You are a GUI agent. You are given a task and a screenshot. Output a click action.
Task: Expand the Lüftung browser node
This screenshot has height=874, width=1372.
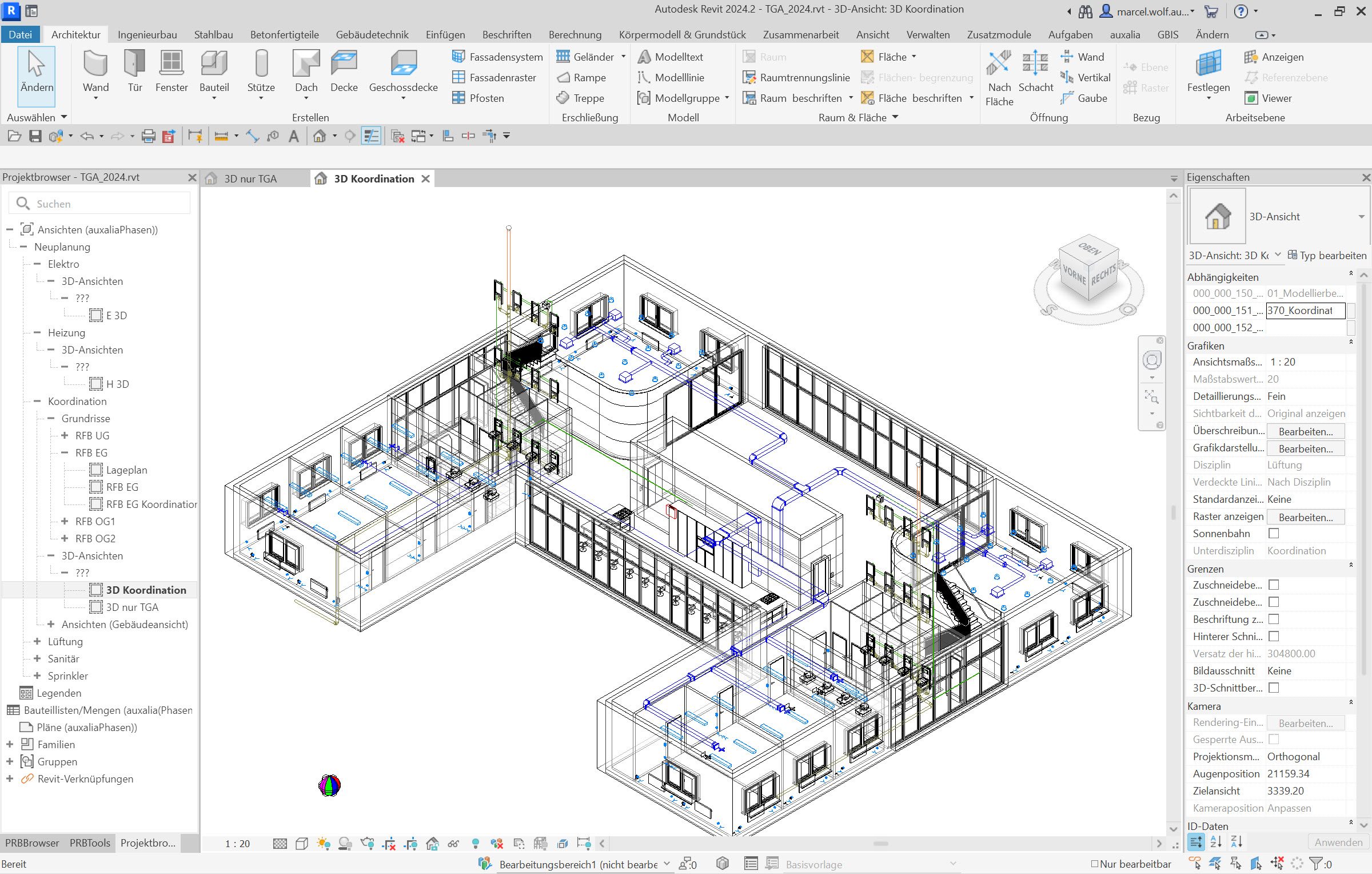click(37, 641)
